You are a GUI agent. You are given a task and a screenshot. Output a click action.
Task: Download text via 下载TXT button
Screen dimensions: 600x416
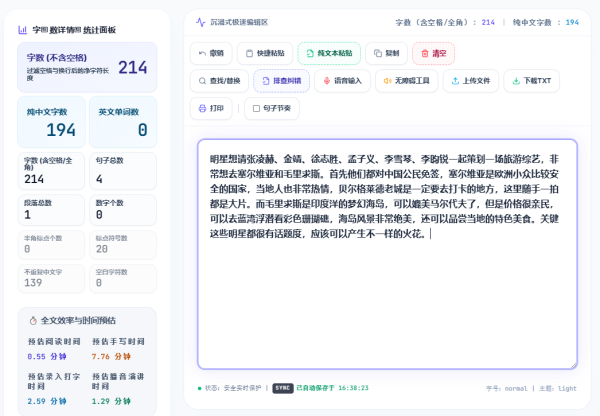tap(532, 81)
